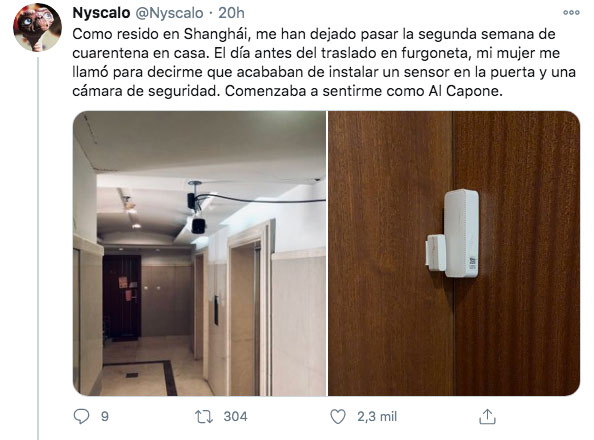Image resolution: width=594 pixels, height=440 pixels.
Task: Open the 20h timestamp permalink
Action: (x=231, y=13)
